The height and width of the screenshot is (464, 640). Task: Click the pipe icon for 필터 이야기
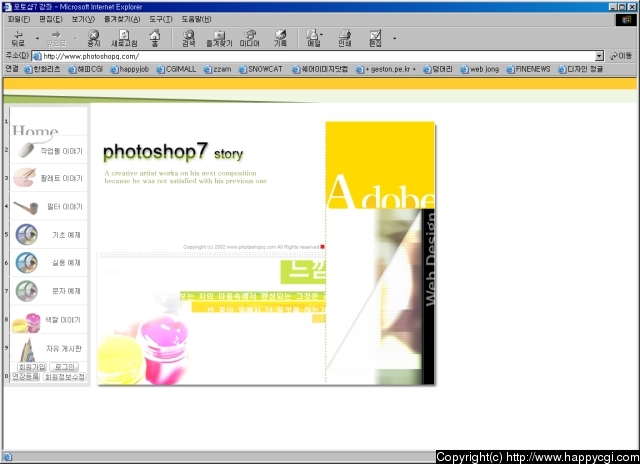tap(26, 207)
